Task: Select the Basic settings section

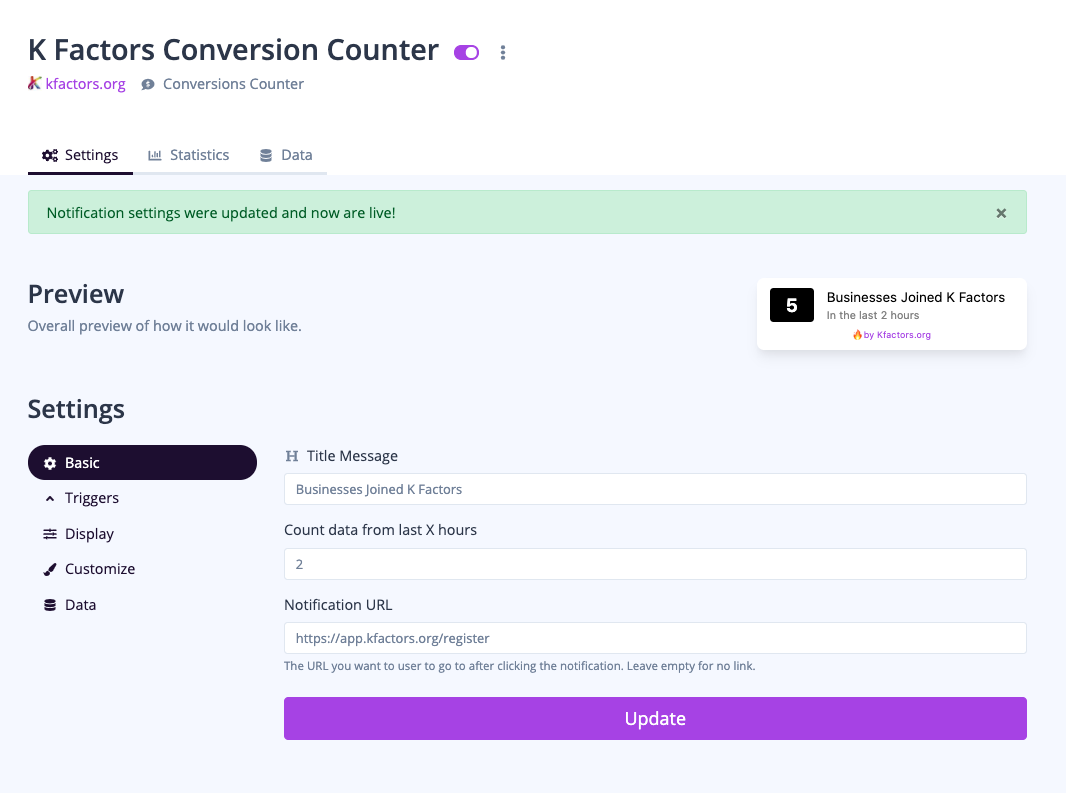Action: (x=142, y=462)
